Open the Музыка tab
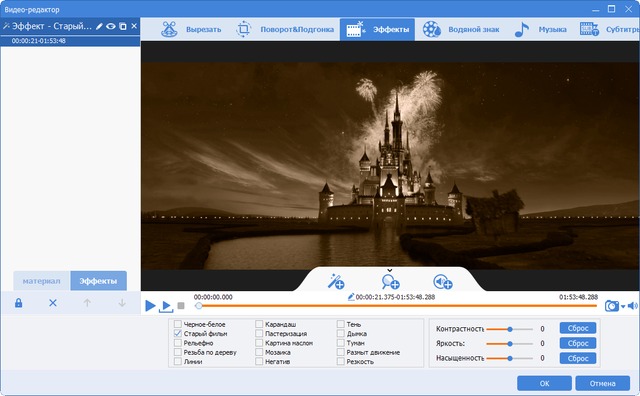 point(540,29)
